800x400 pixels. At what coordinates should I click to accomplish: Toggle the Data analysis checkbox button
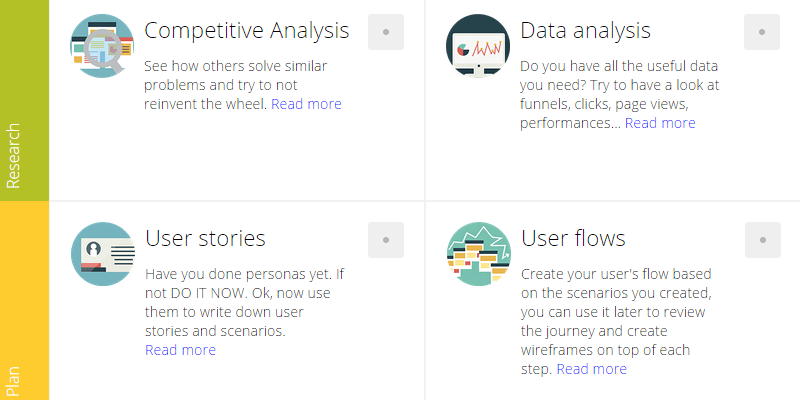(762, 32)
